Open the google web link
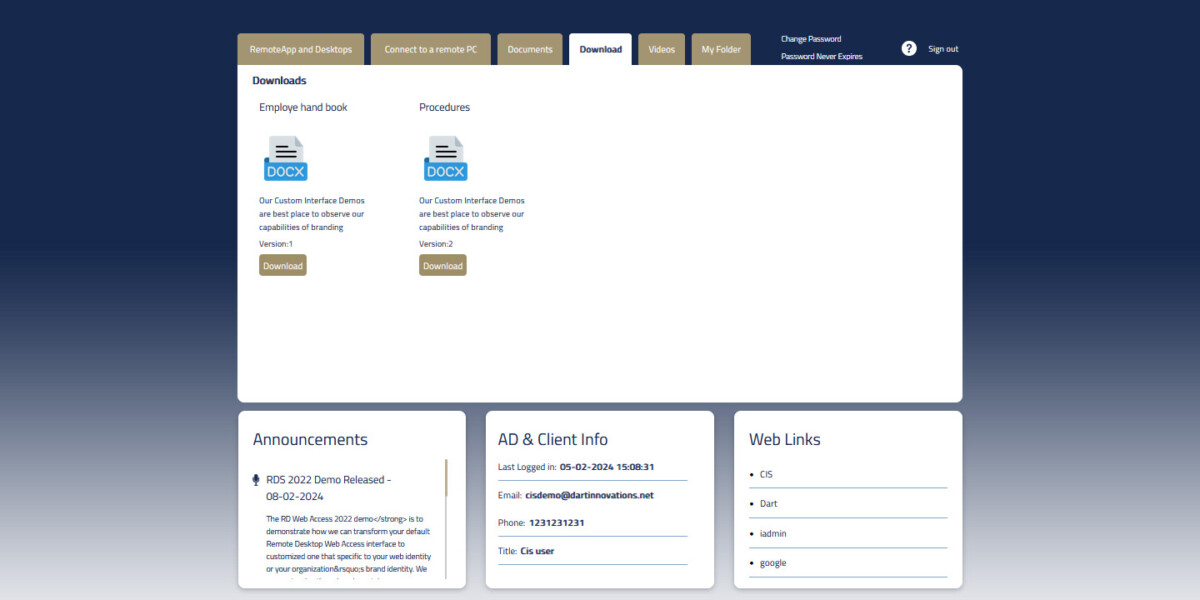1200x600 pixels. click(x=773, y=563)
